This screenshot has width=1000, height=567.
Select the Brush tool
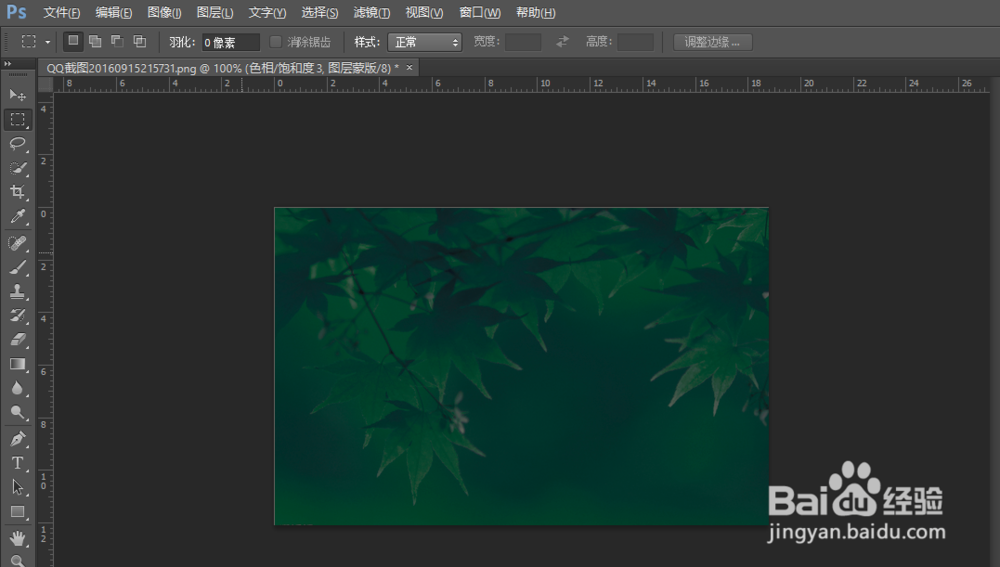(x=17, y=267)
